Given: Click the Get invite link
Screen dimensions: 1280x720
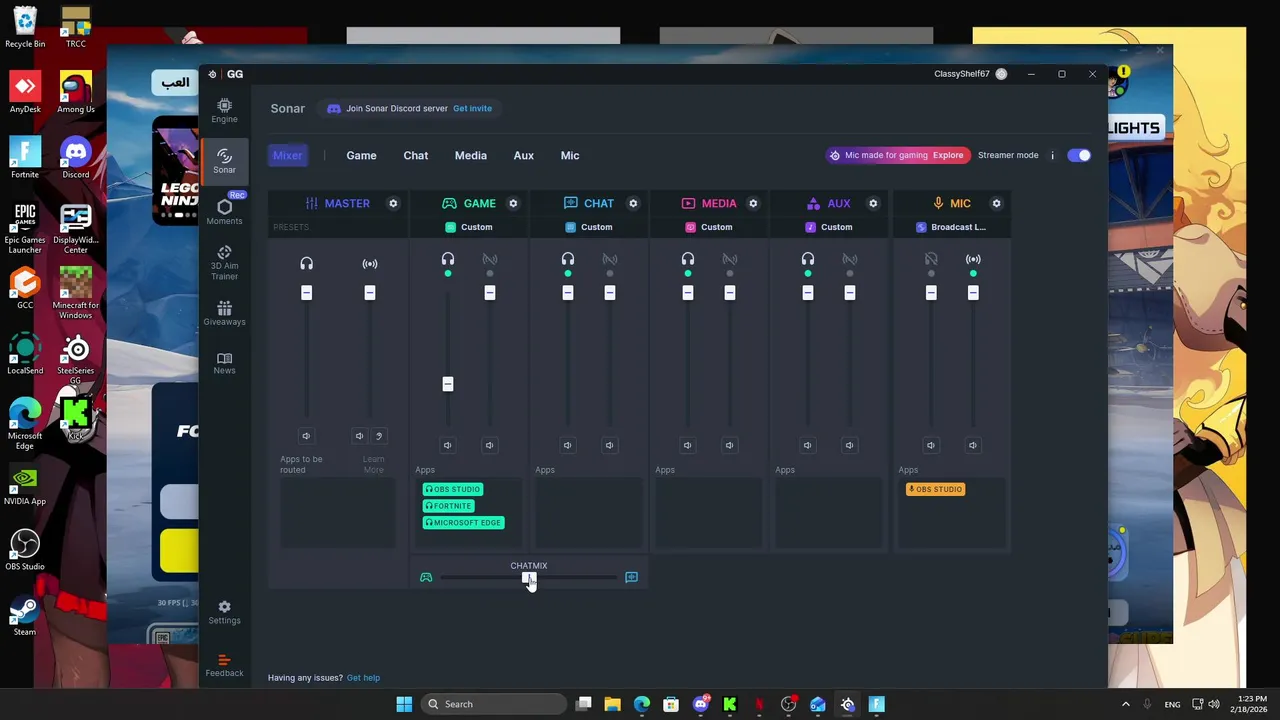Looking at the screenshot, I should coord(472,108).
